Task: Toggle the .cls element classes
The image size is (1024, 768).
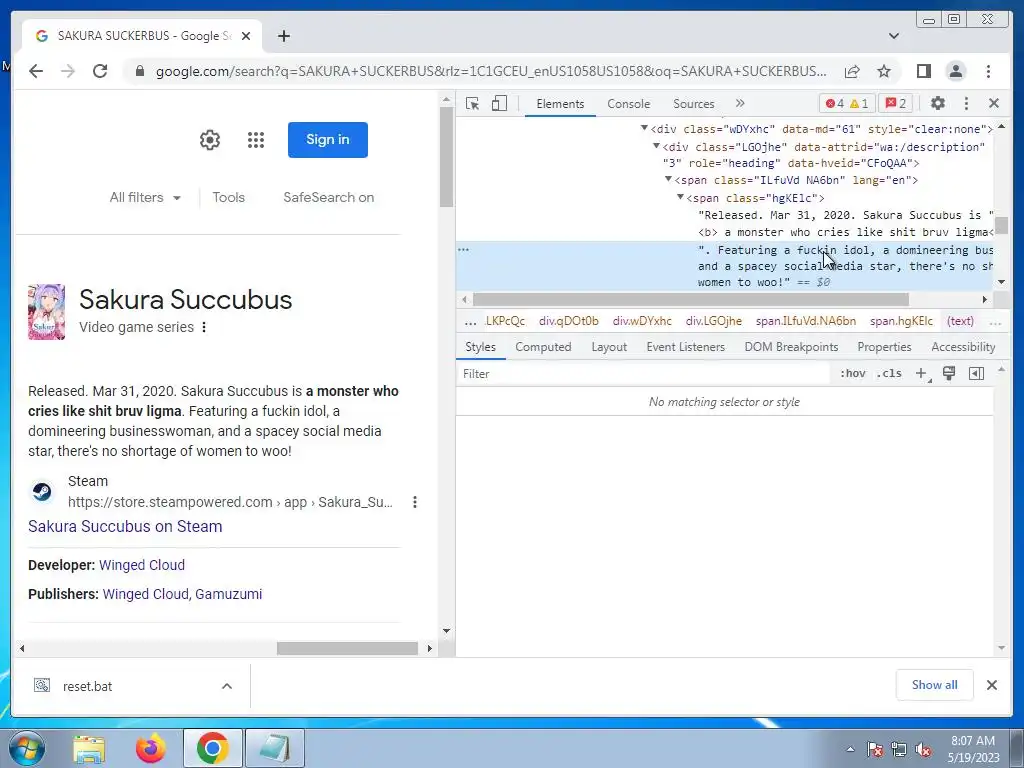Action: tap(889, 374)
